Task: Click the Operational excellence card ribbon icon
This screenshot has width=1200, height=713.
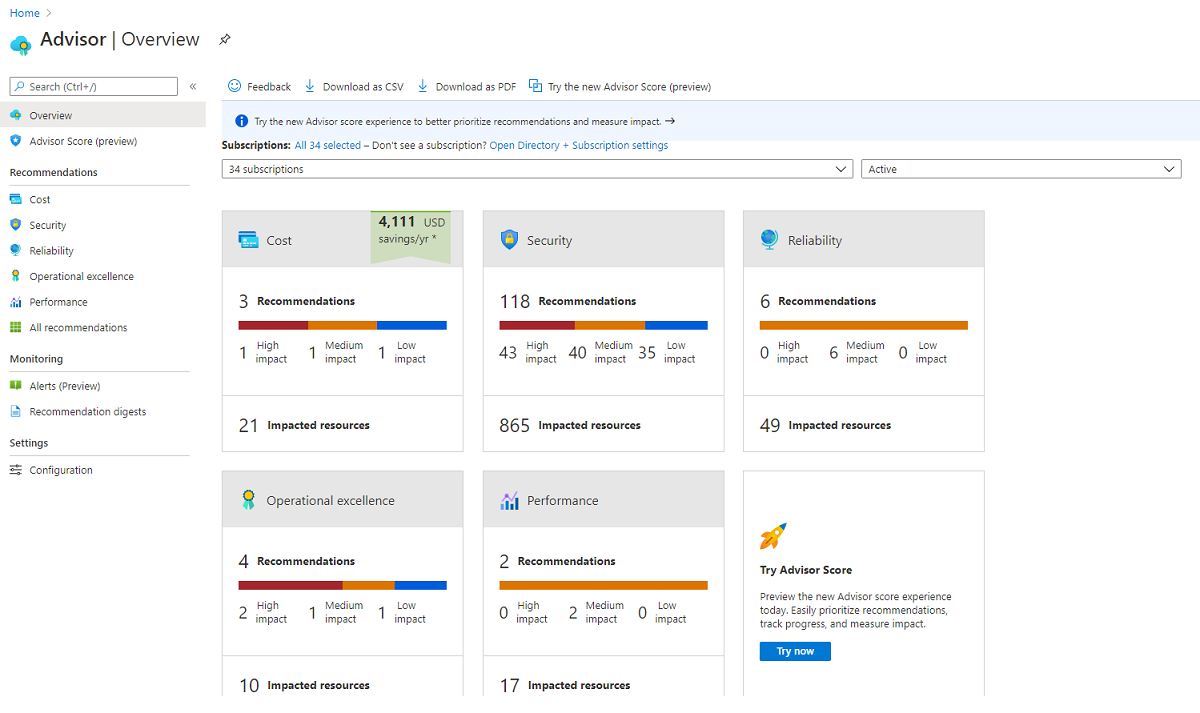Action: pyautogui.click(x=248, y=500)
